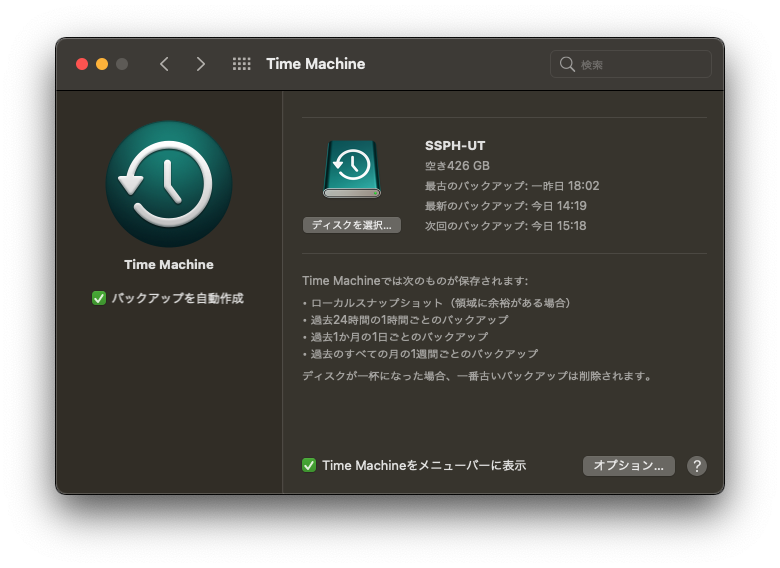Viewport: 780px width, 568px height.
Task: Click Time Machineでは次のものが保存されます heading
Action: 415,281
